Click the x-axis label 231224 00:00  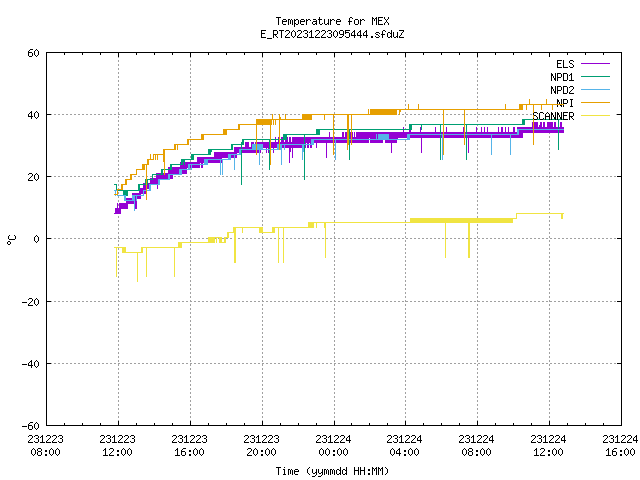tap(333, 446)
